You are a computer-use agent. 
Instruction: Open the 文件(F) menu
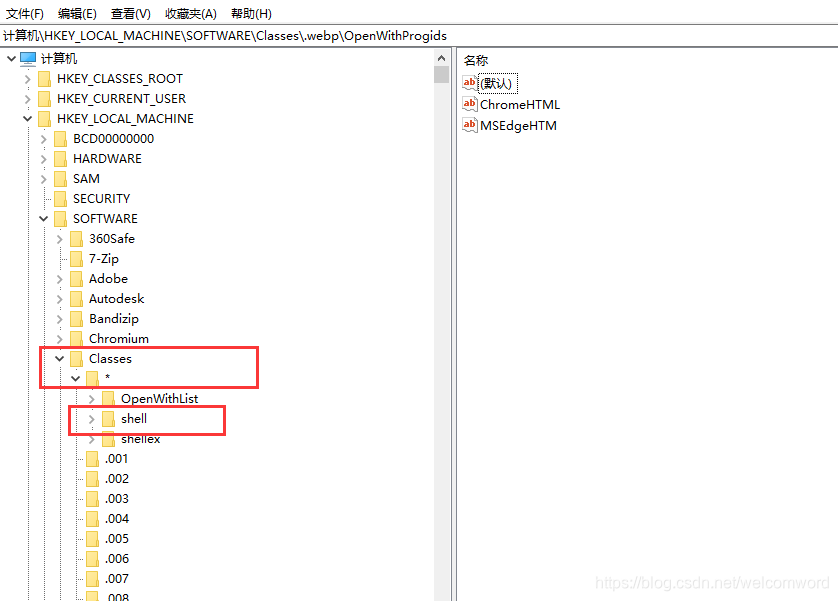click(25, 13)
